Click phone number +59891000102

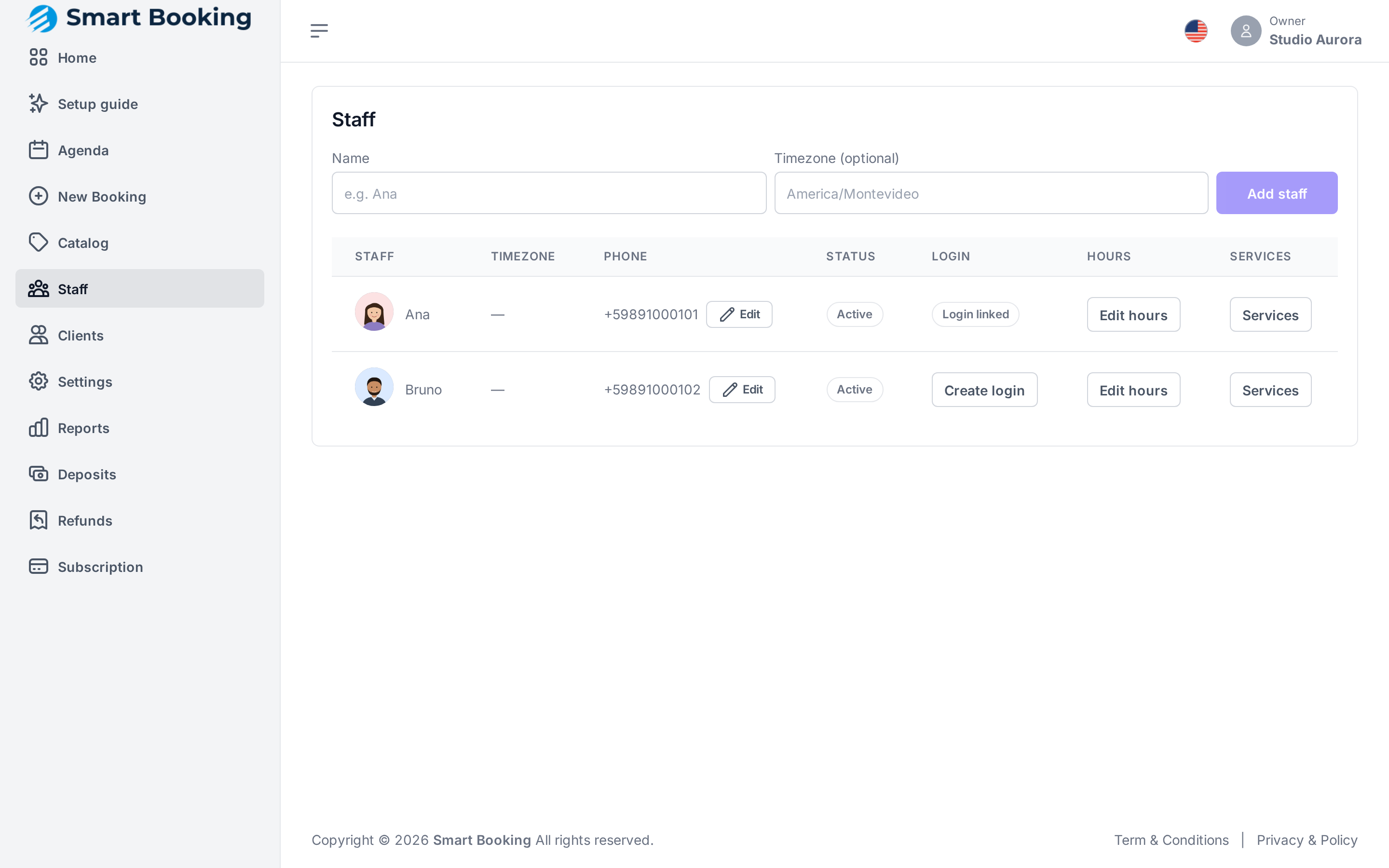tap(652, 390)
